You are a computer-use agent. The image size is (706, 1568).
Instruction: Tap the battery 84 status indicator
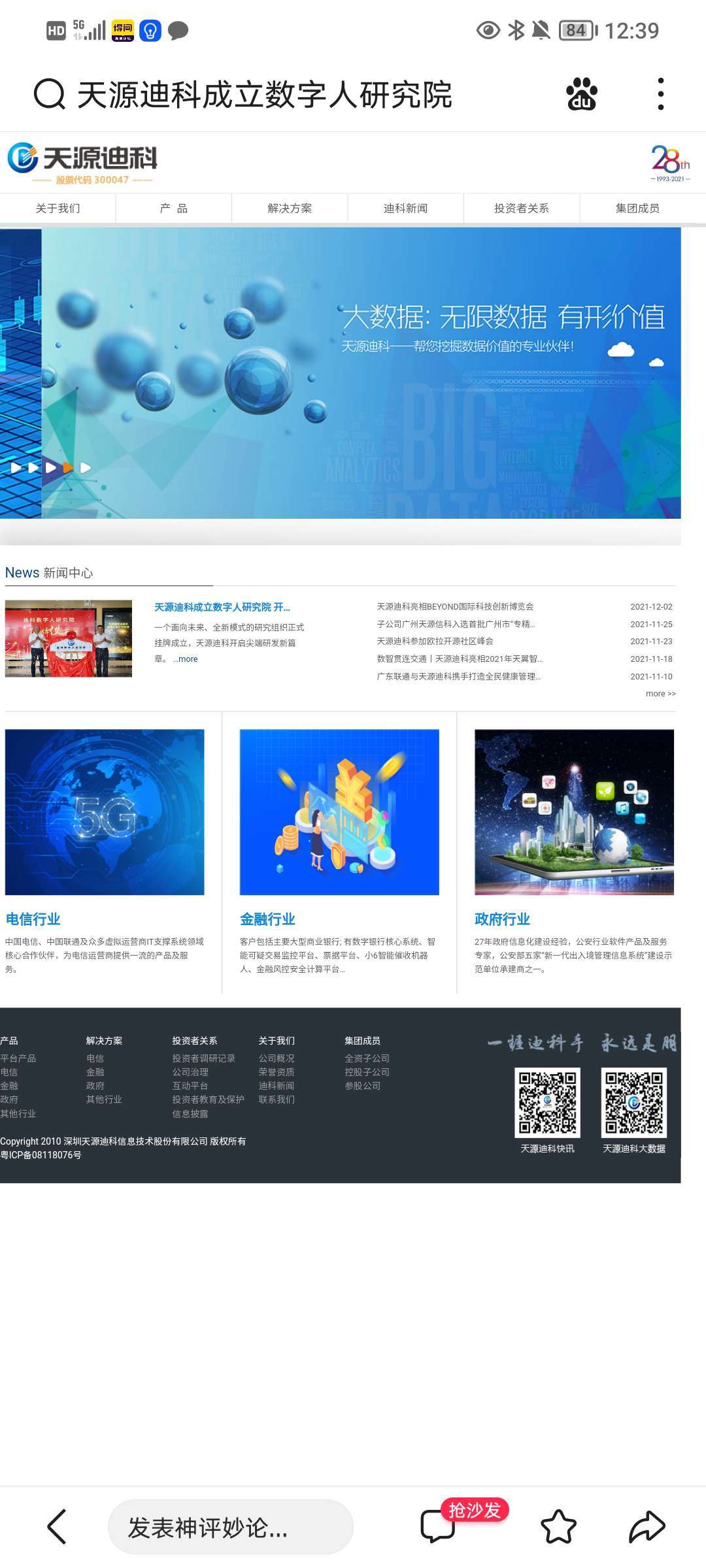point(578,30)
